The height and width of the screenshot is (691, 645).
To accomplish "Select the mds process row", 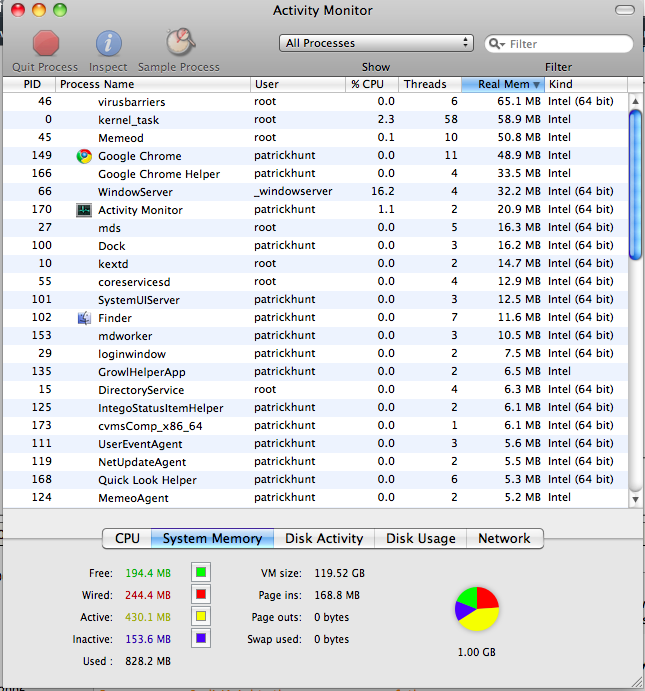I will (315, 228).
